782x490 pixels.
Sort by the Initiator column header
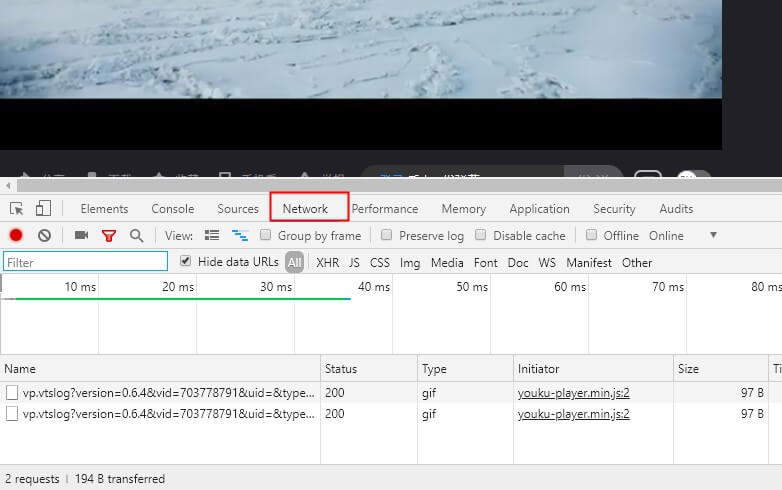coord(593,369)
